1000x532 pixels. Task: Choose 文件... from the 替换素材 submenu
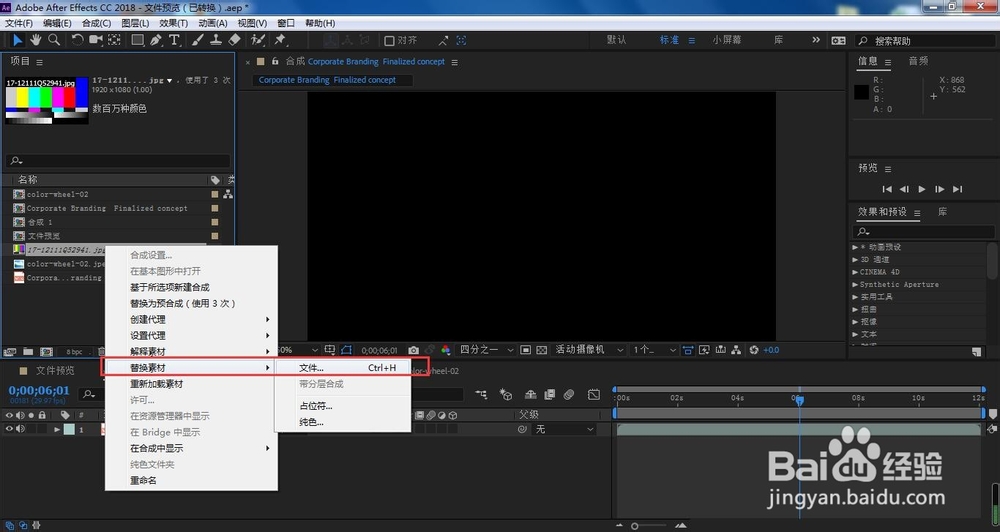tap(342, 368)
